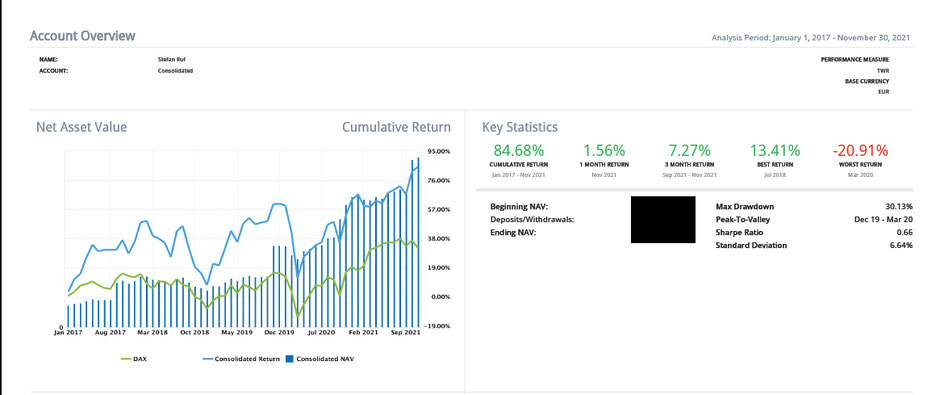The width and height of the screenshot is (940, 395).
Task: Click the Key Statistics heading
Action: click(x=520, y=127)
